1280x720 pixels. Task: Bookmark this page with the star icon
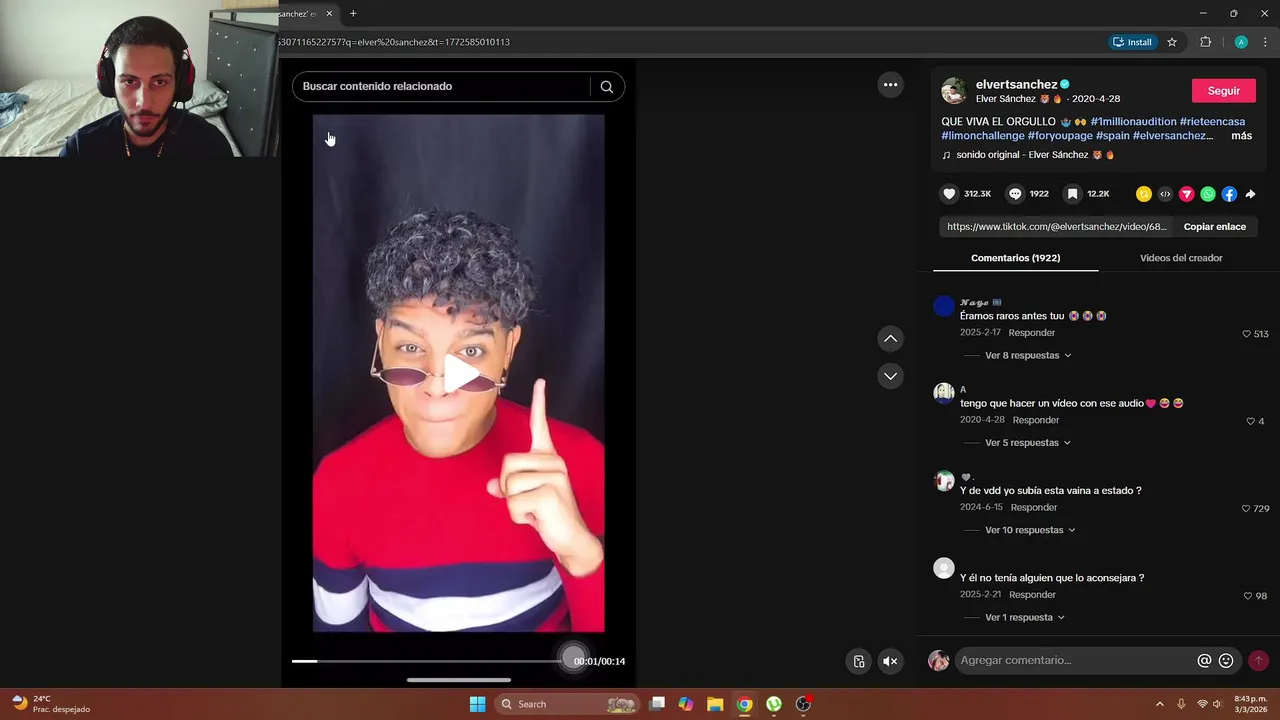[x=1172, y=42]
